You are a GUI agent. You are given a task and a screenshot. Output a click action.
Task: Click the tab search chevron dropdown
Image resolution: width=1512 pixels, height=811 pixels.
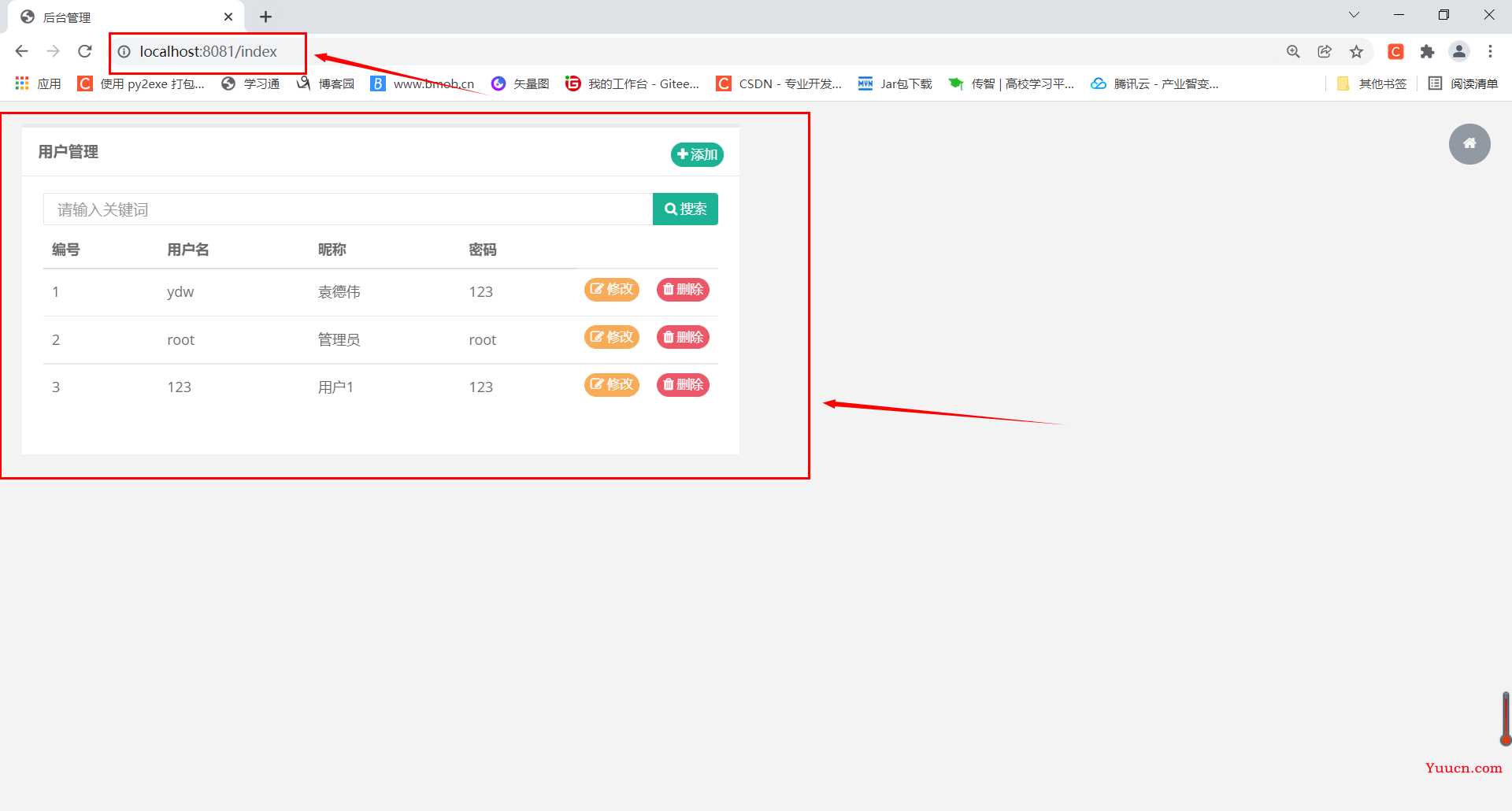tap(1354, 15)
